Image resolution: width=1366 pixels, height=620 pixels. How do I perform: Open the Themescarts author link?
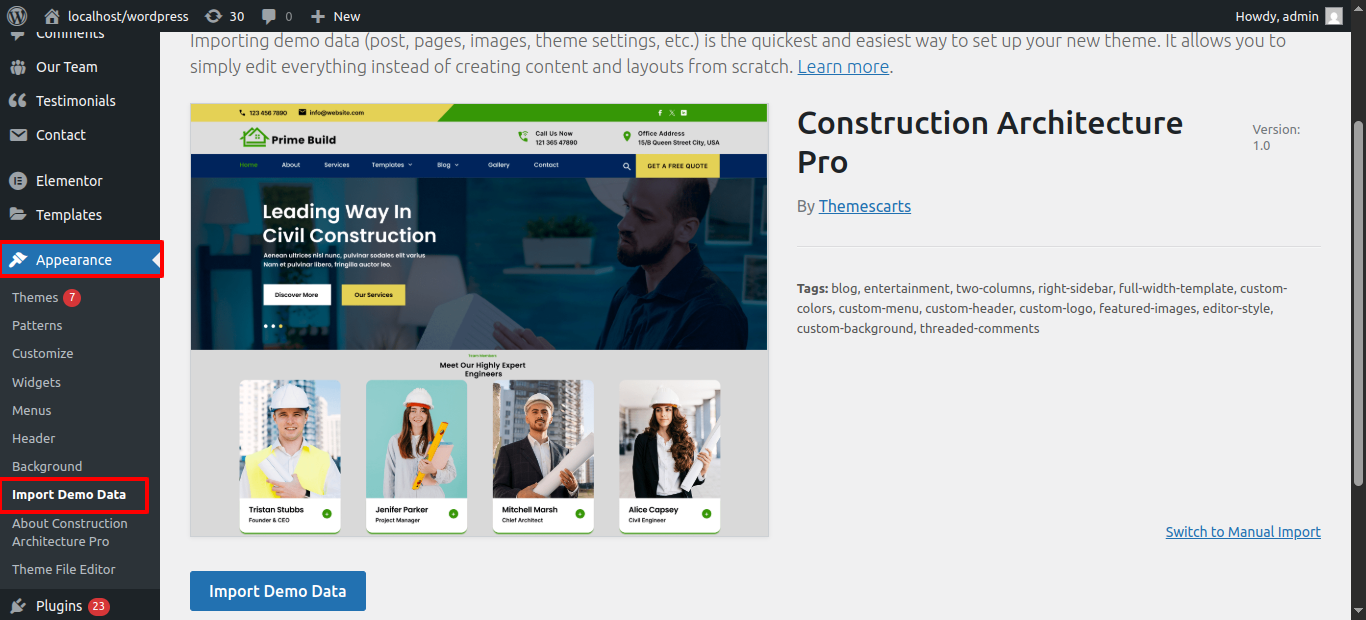864,206
